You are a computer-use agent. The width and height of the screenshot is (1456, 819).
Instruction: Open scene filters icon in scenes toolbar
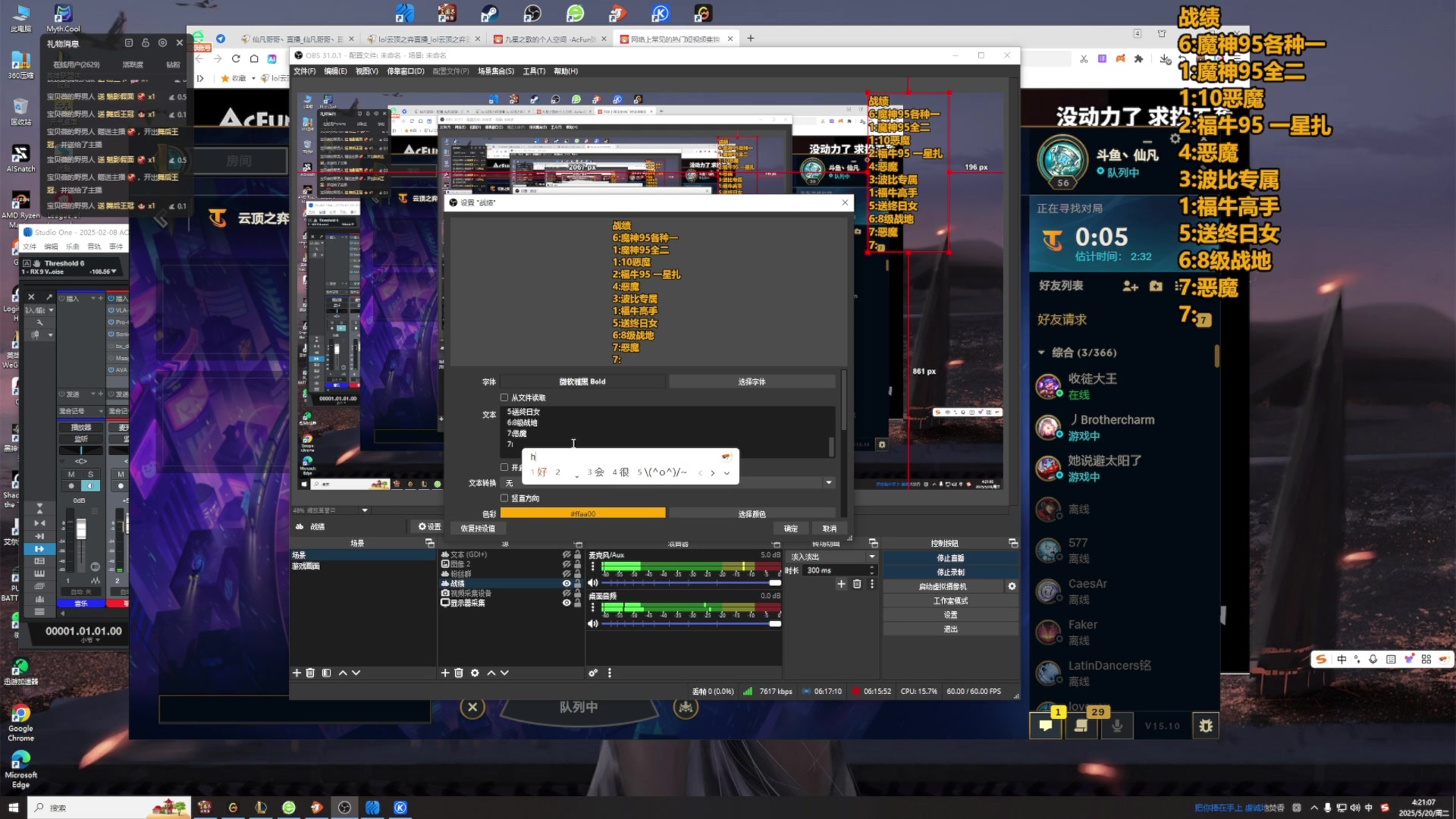[x=326, y=673]
